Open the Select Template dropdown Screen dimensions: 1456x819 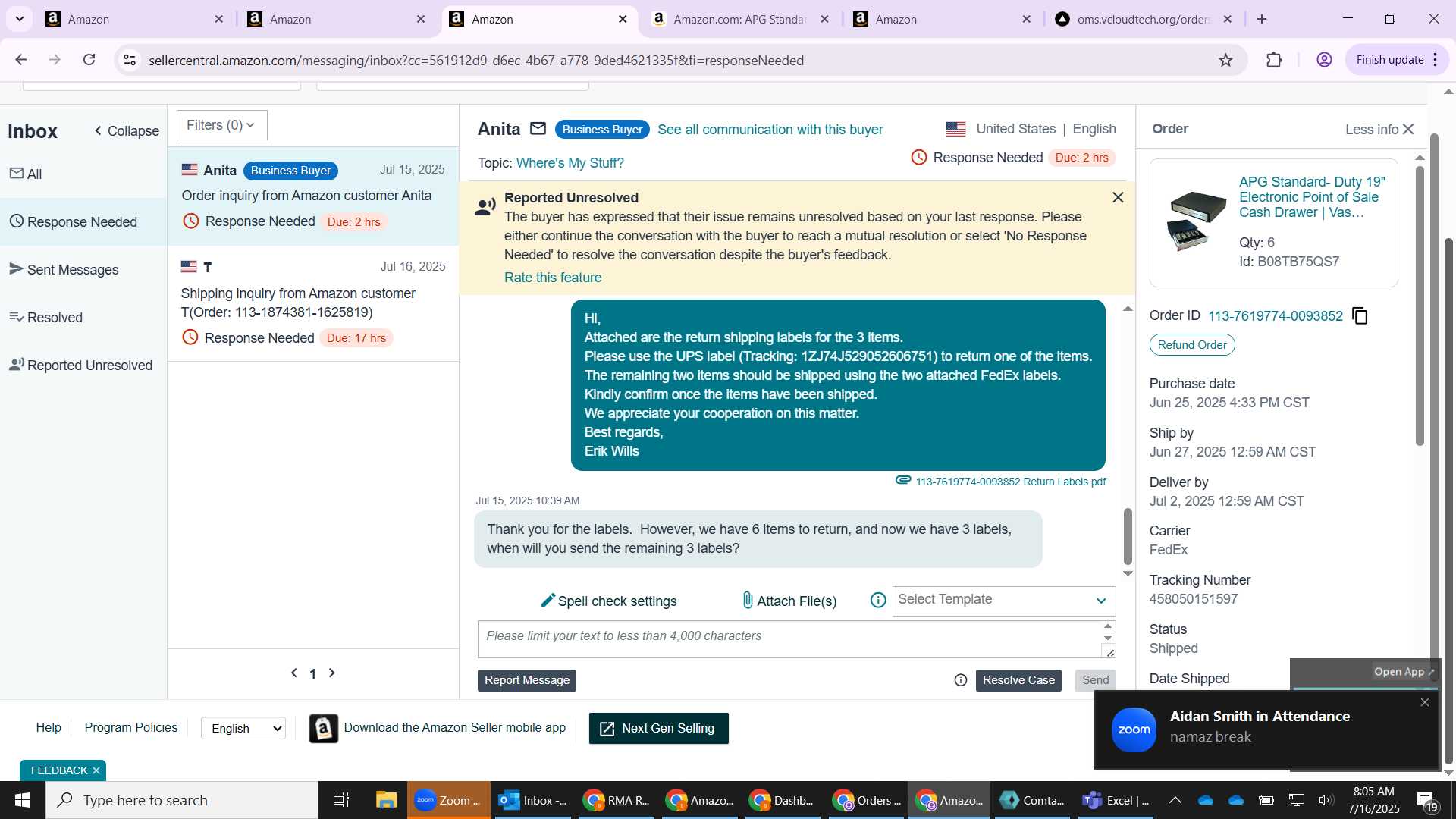(x=1003, y=600)
